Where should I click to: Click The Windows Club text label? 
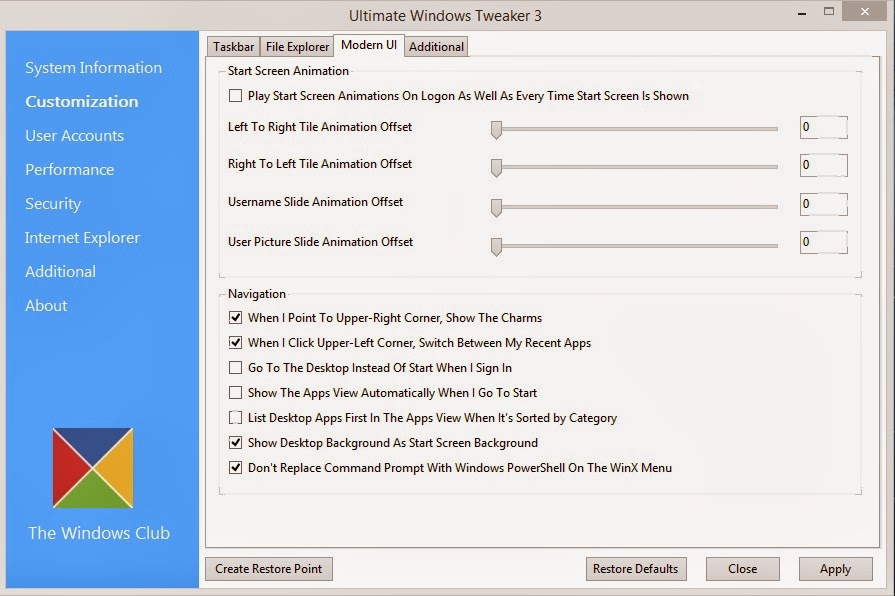[x=99, y=533]
